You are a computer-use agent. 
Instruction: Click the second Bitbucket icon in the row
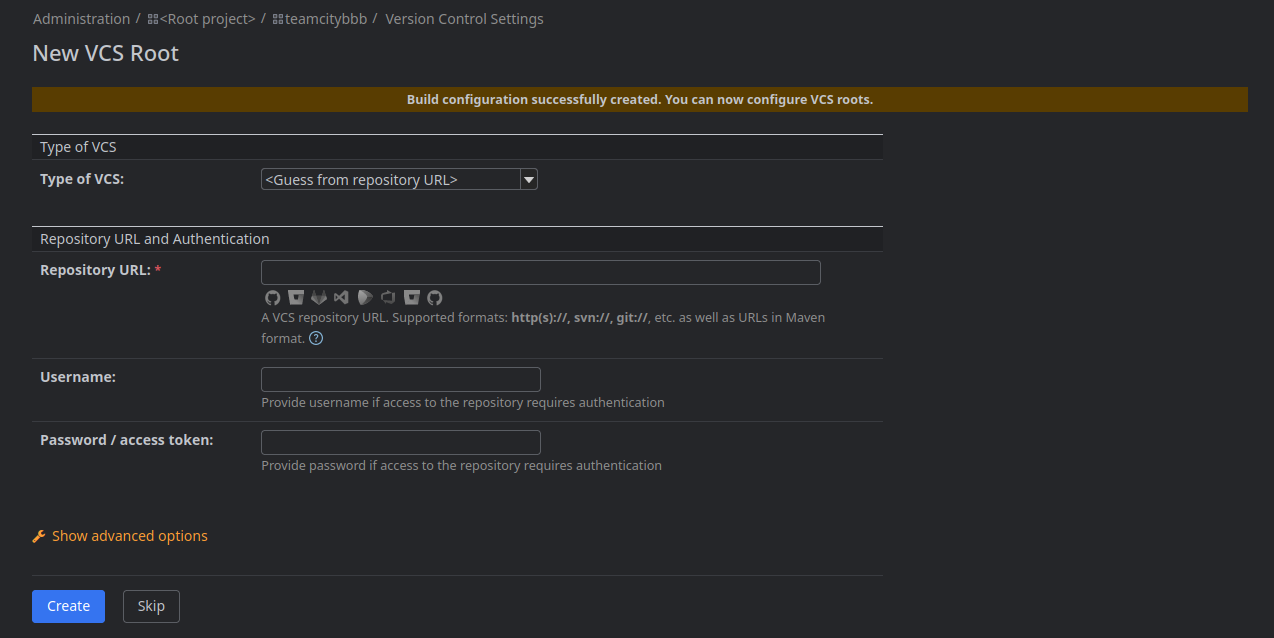(411, 298)
